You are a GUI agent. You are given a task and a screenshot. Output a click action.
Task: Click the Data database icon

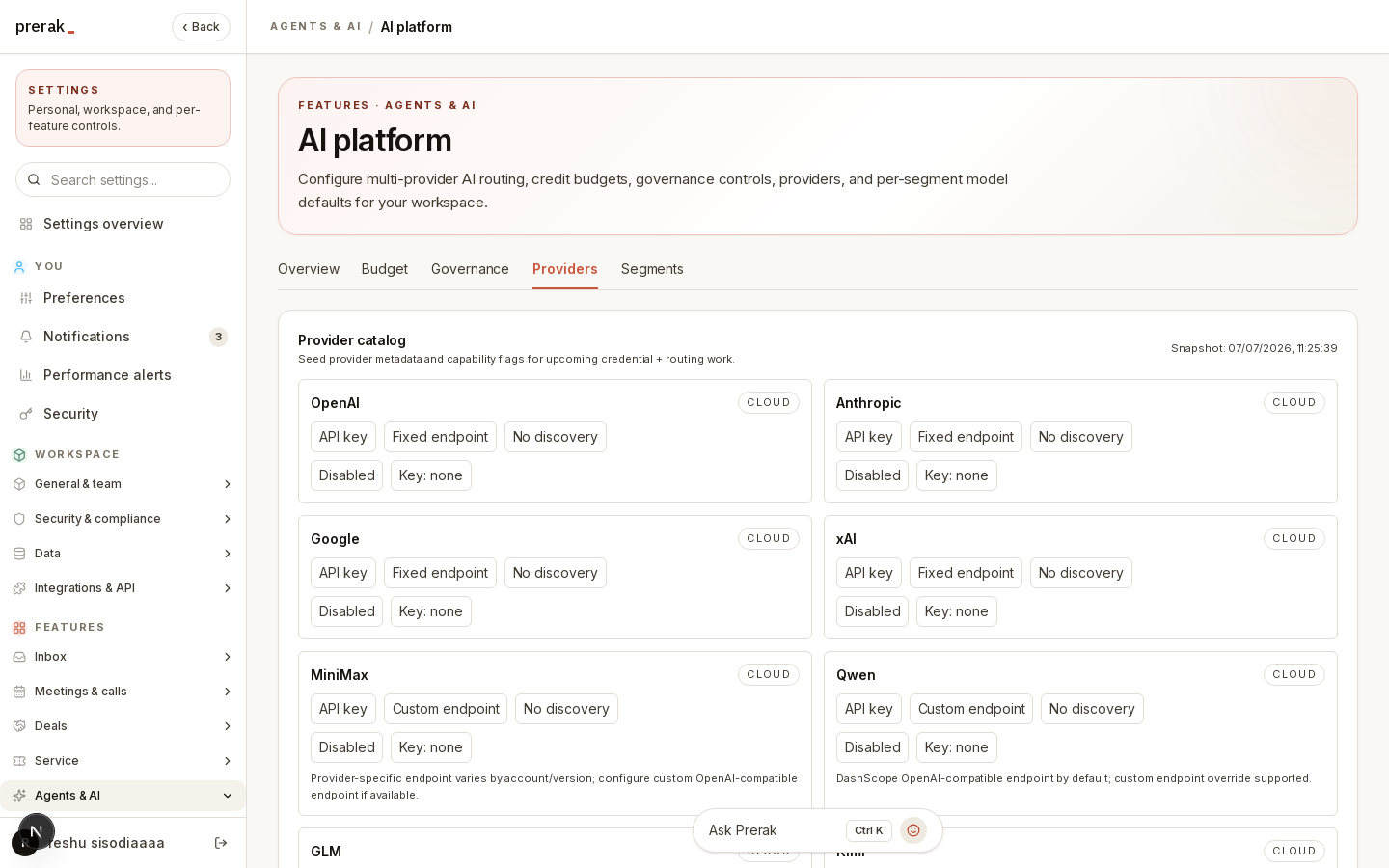click(x=19, y=554)
